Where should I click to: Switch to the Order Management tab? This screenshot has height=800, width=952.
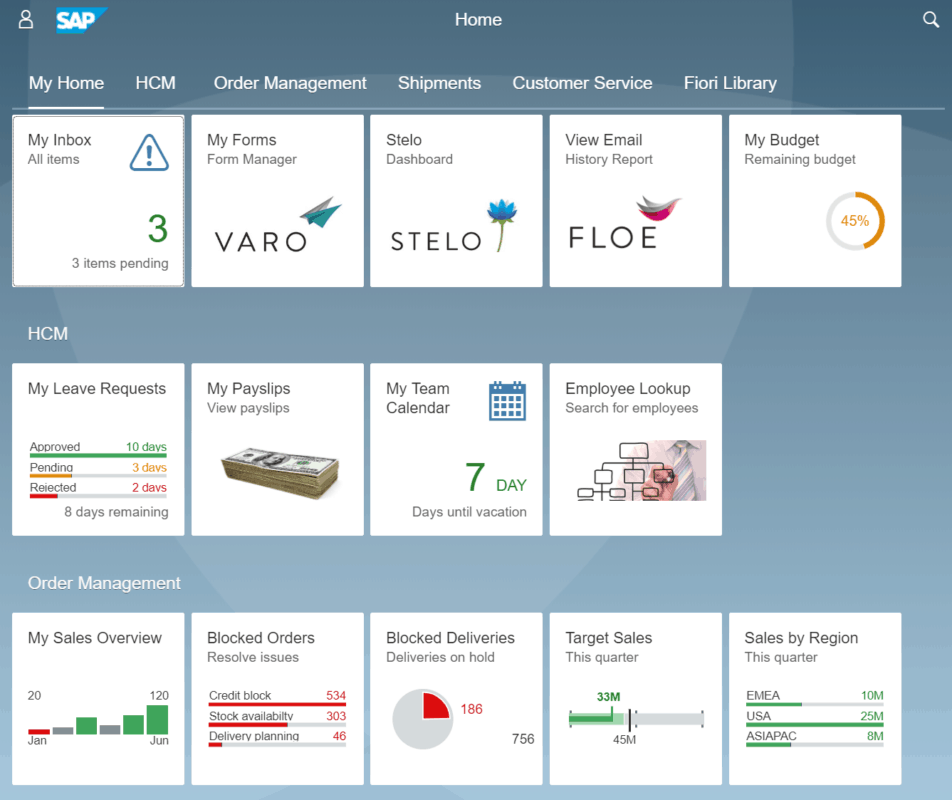pyautogui.click(x=290, y=83)
